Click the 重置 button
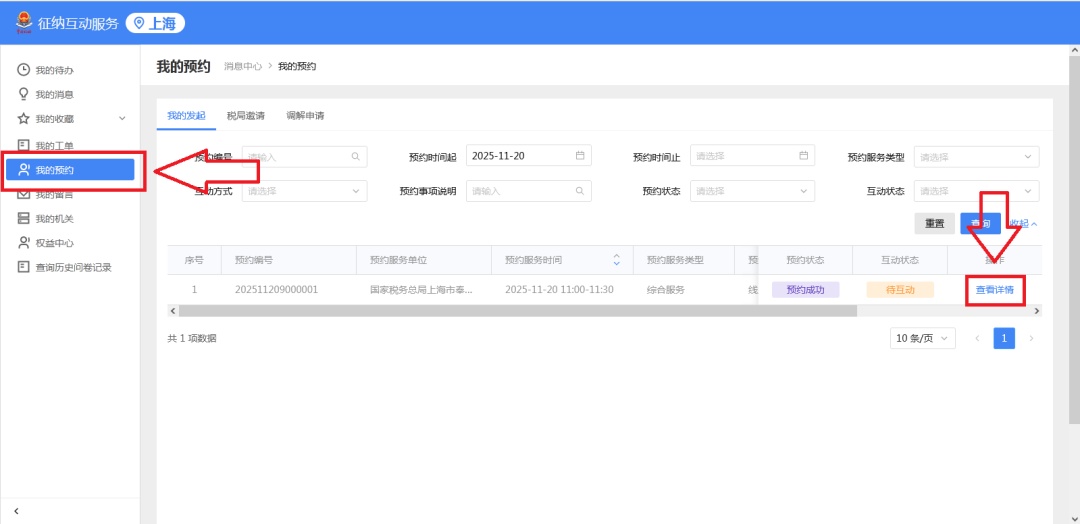This screenshot has width=1080, height=524. [934, 224]
